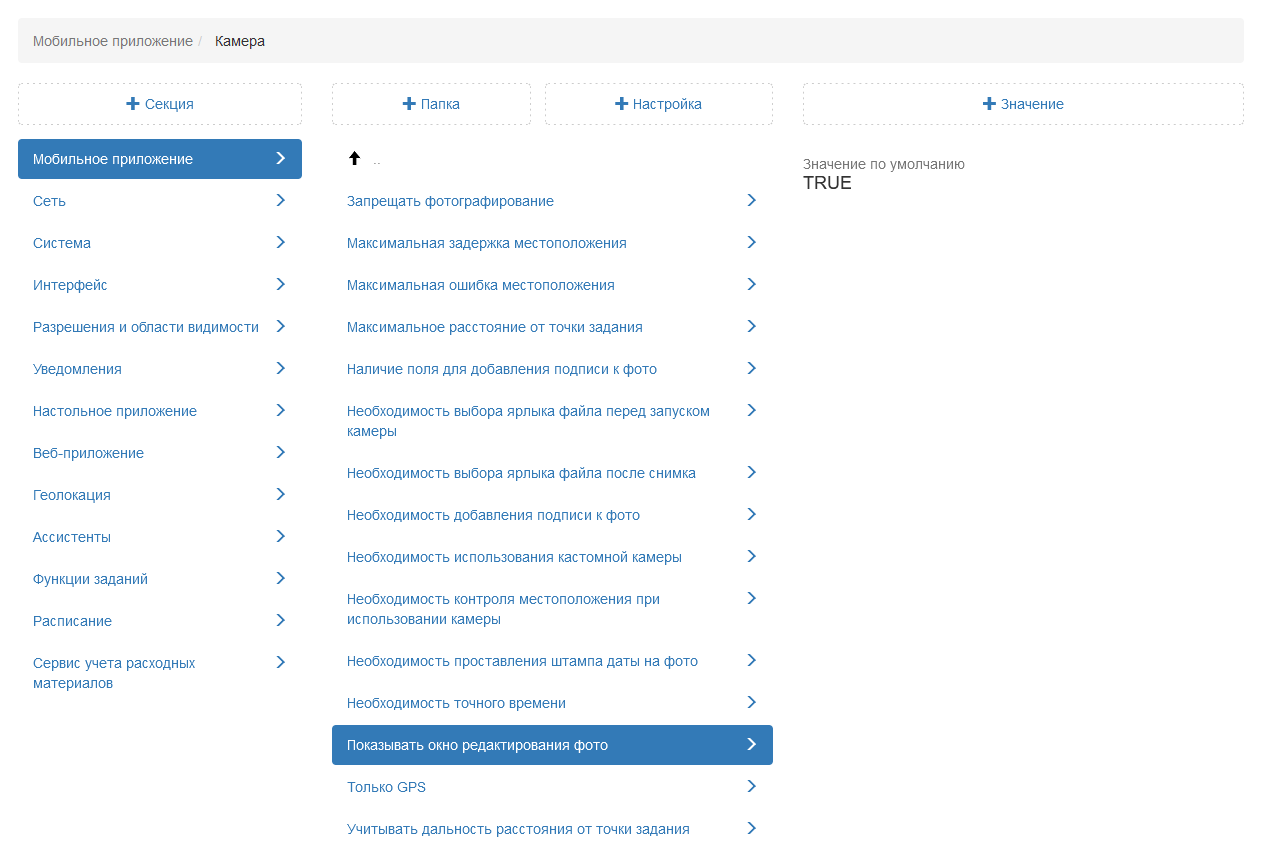Expand chevron for Настольное приложение
The width and height of the screenshot is (1262, 865).
coord(281,410)
